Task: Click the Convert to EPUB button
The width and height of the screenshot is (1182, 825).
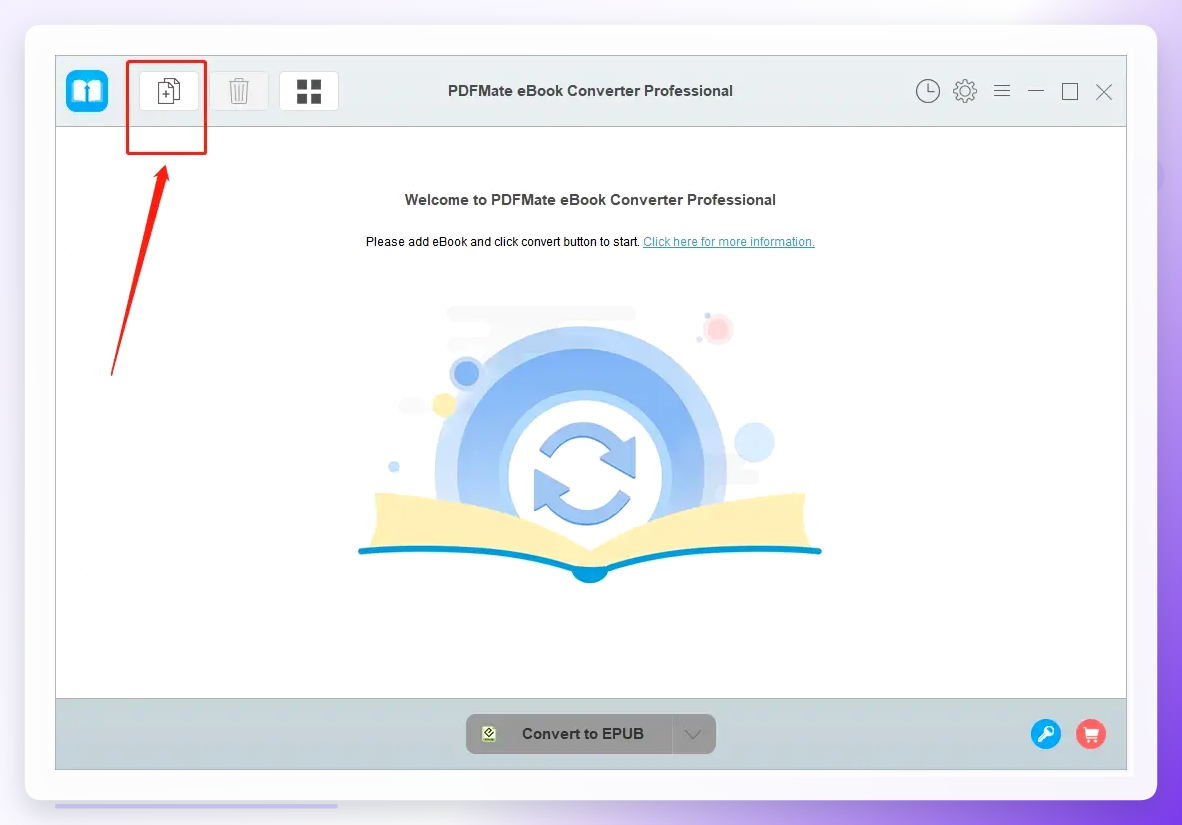Action: click(x=569, y=734)
